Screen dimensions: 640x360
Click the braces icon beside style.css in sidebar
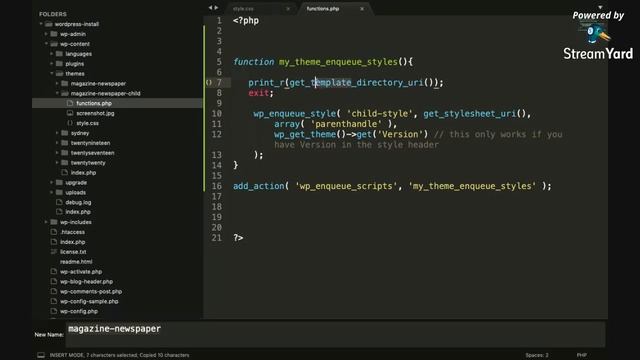[70, 123]
